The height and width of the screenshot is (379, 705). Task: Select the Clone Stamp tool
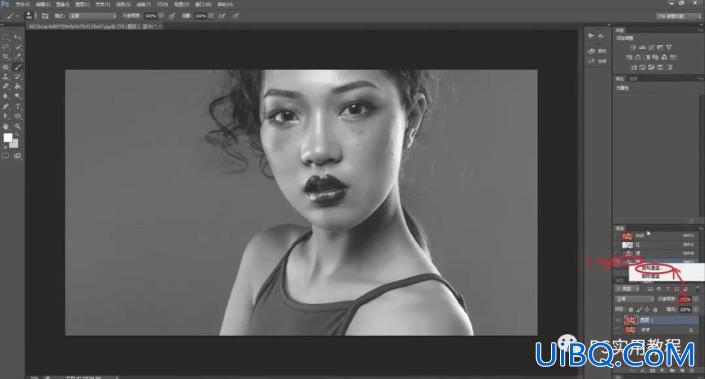tap(5, 76)
